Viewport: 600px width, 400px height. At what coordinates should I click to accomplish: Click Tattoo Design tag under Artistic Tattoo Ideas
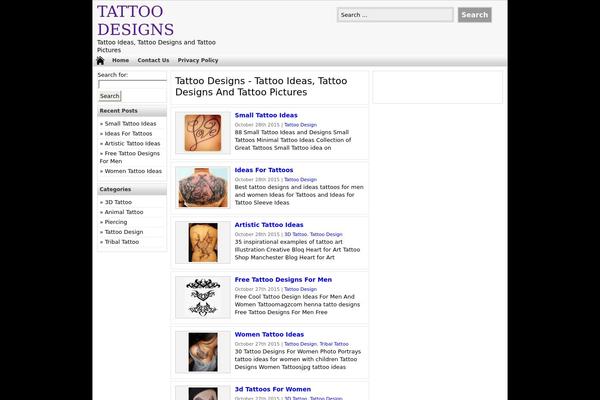[x=326, y=234]
